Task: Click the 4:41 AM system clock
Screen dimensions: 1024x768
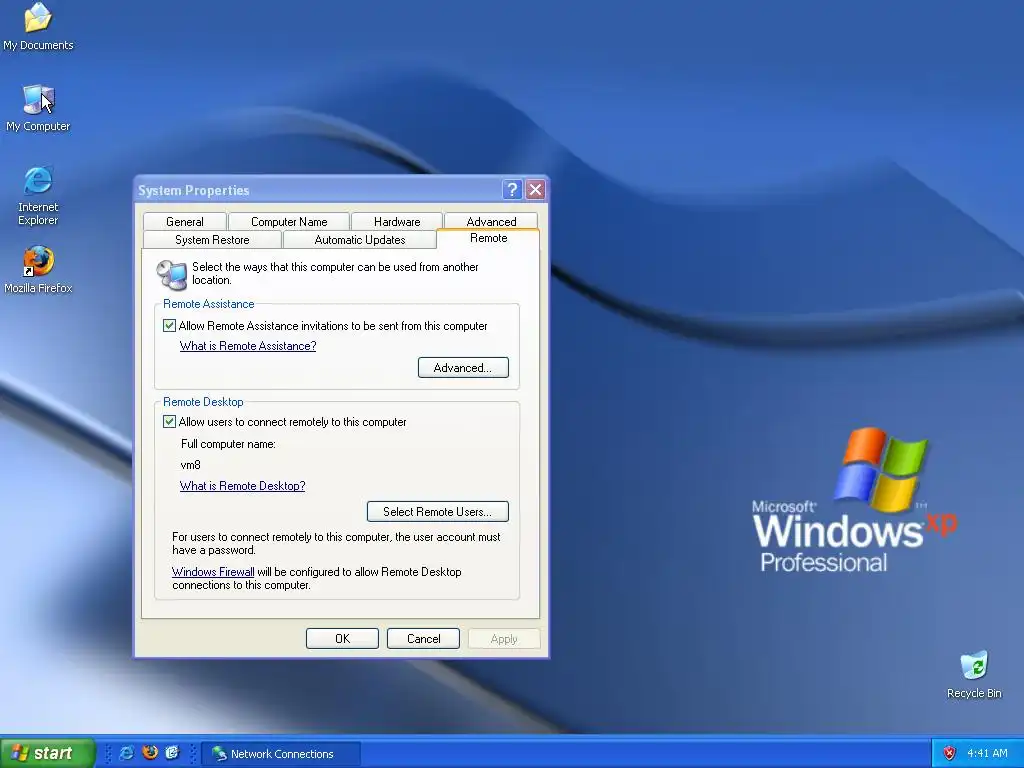Action: pos(987,754)
